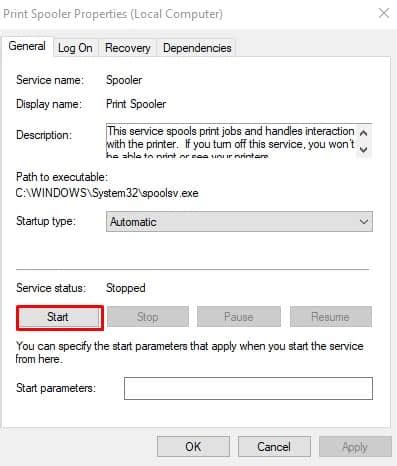This screenshot has width=397, height=466.
Task: Expand the Startup type dropdown
Action: point(239,222)
